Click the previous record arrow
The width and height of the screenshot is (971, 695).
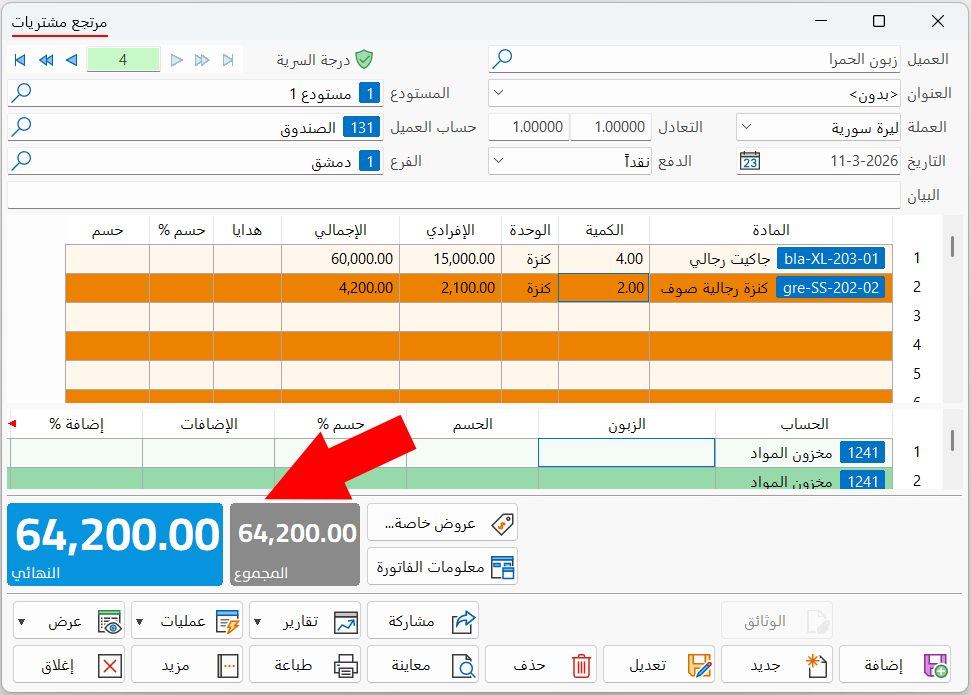(x=72, y=60)
